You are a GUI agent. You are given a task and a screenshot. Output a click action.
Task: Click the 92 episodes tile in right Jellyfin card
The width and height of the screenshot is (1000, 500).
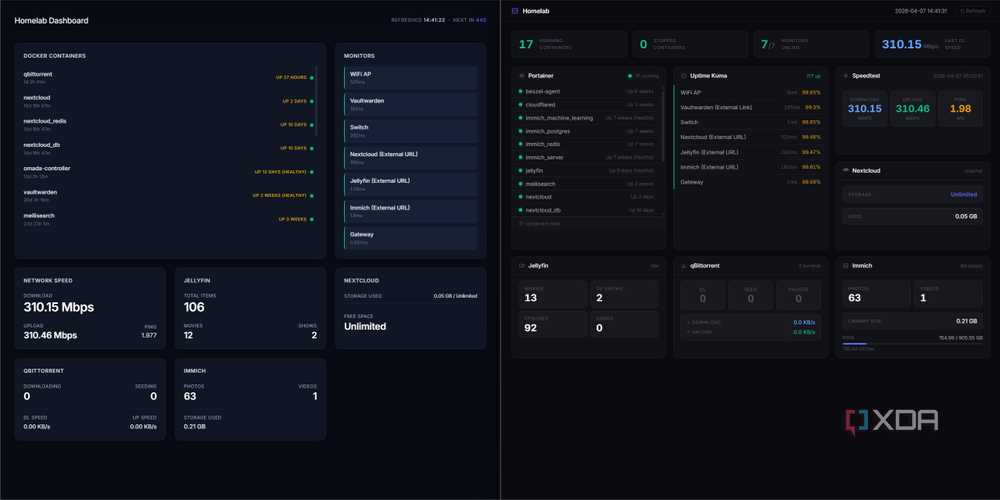tap(552, 324)
